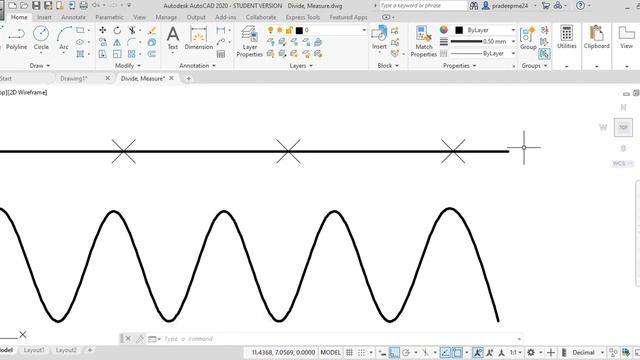Expand the Properties panel
Viewport: 640px width, 360px height.
click(460, 65)
